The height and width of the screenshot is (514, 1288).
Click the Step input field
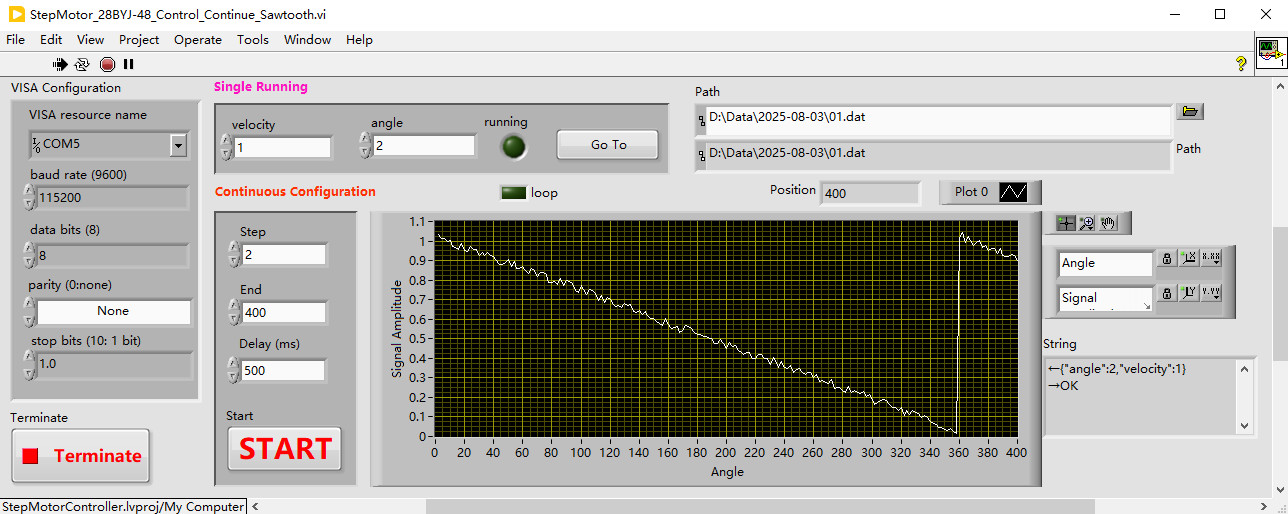click(283, 255)
